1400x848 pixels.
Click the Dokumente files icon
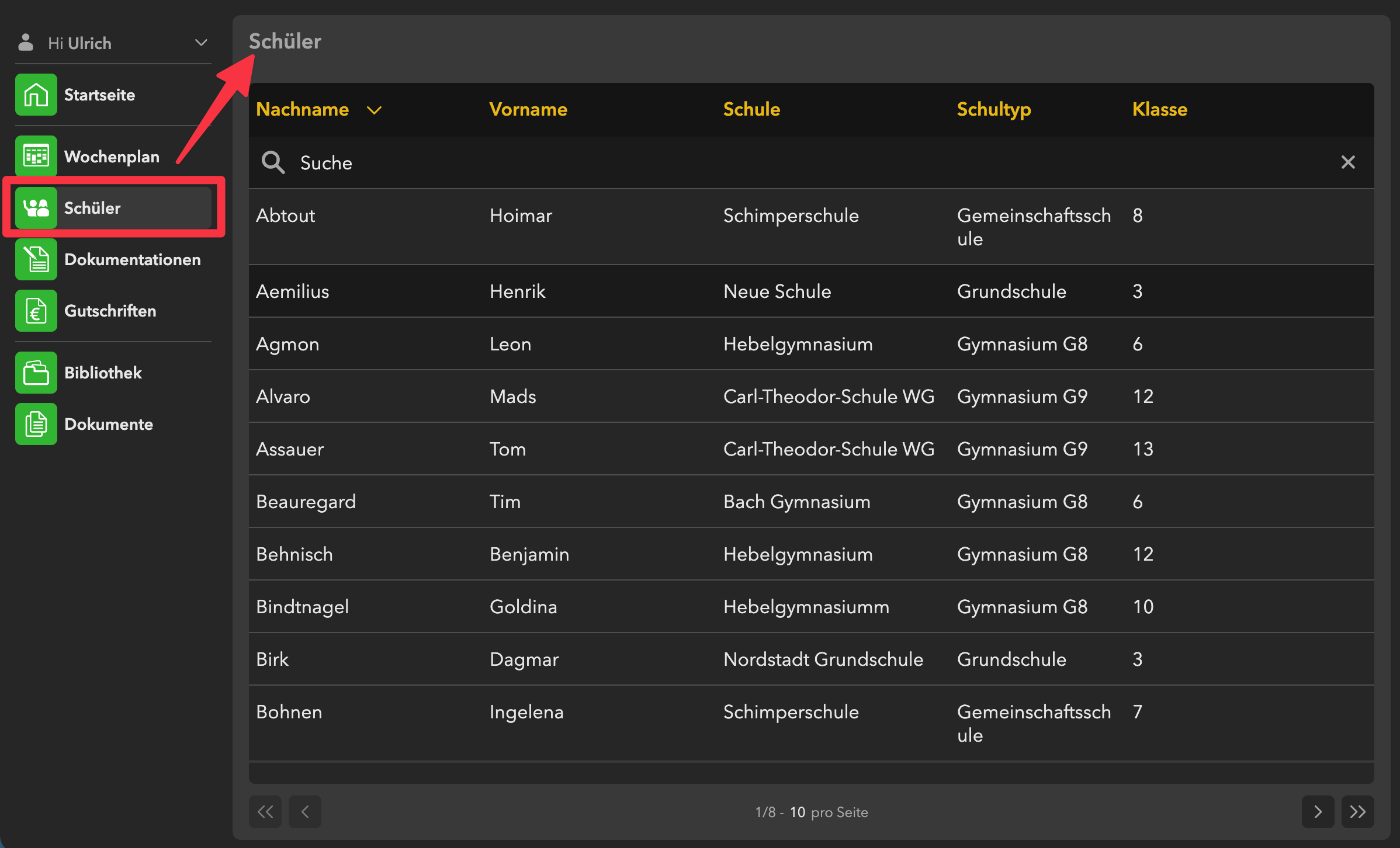[x=36, y=424]
